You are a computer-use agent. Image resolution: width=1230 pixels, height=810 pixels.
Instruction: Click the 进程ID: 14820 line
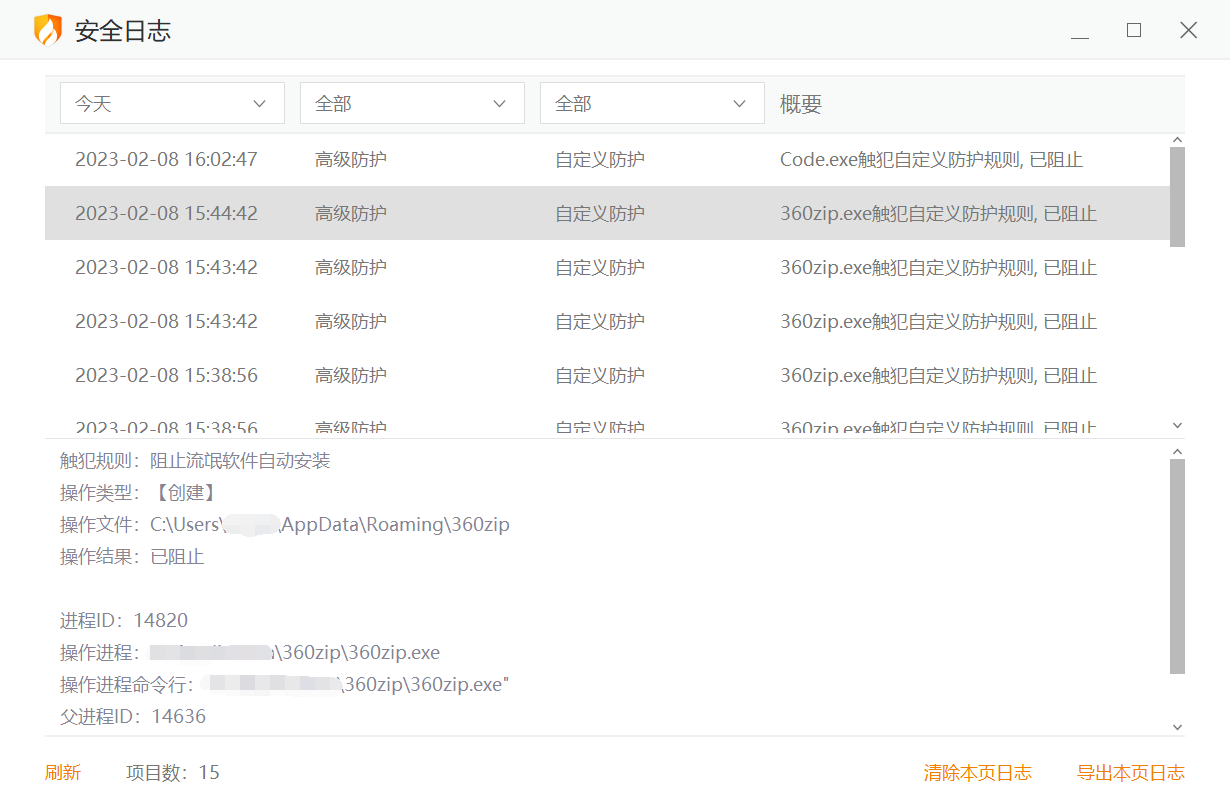(124, 621)
